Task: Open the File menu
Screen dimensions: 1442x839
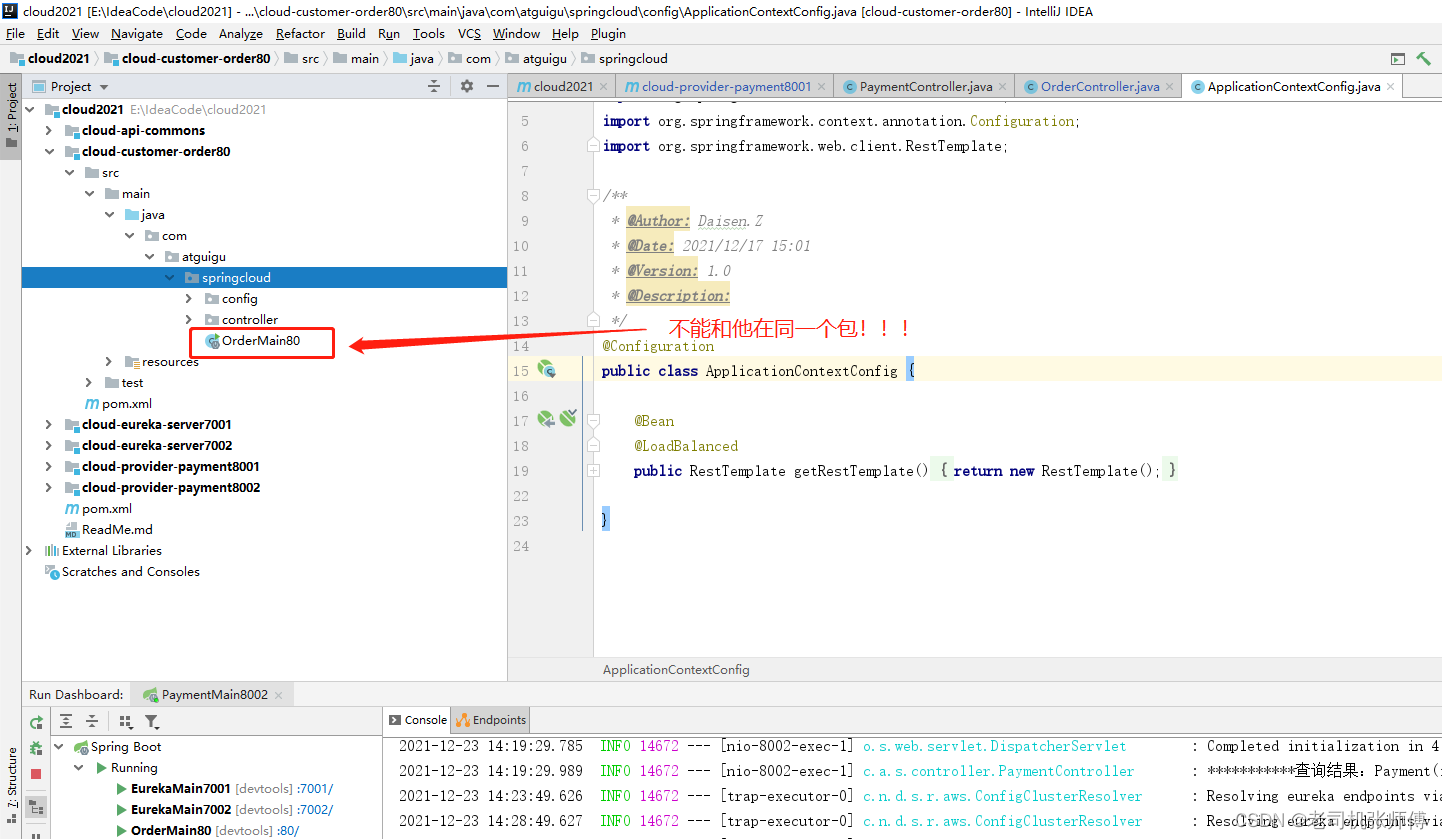Action: pyautogui.click(x=15, y=33)
